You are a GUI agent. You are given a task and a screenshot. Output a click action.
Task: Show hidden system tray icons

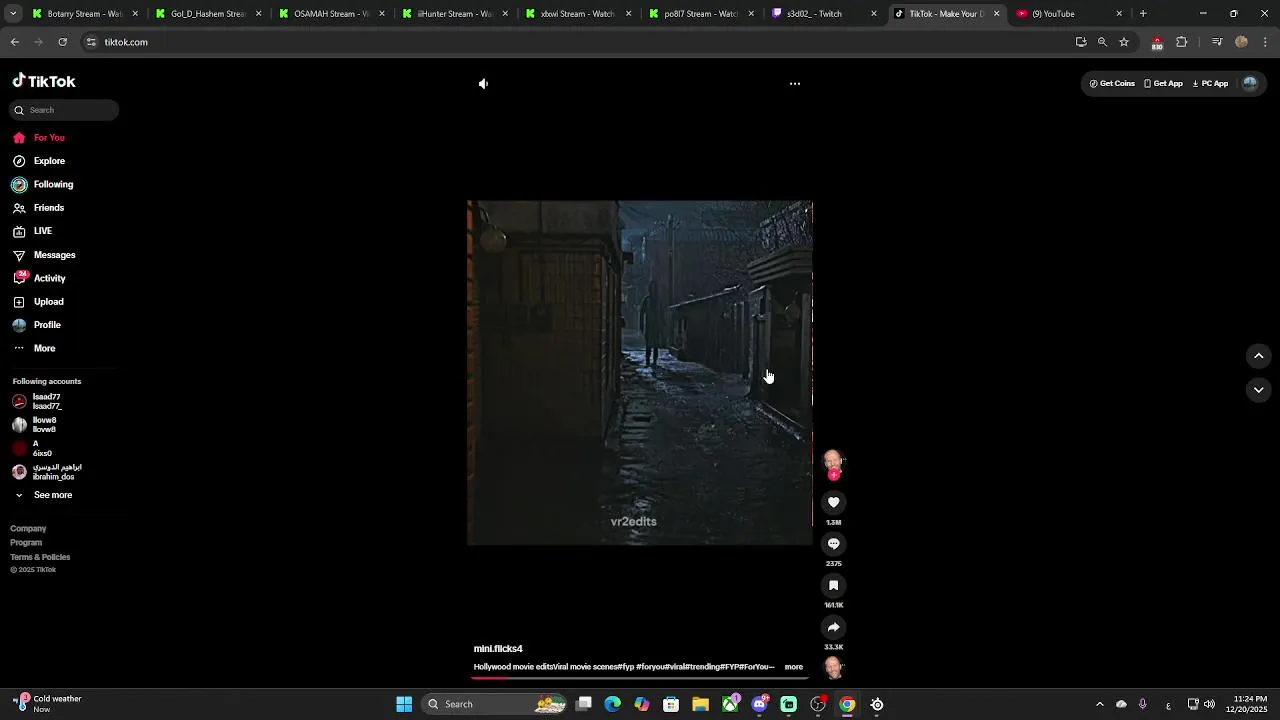click(x=1099, y=704)
